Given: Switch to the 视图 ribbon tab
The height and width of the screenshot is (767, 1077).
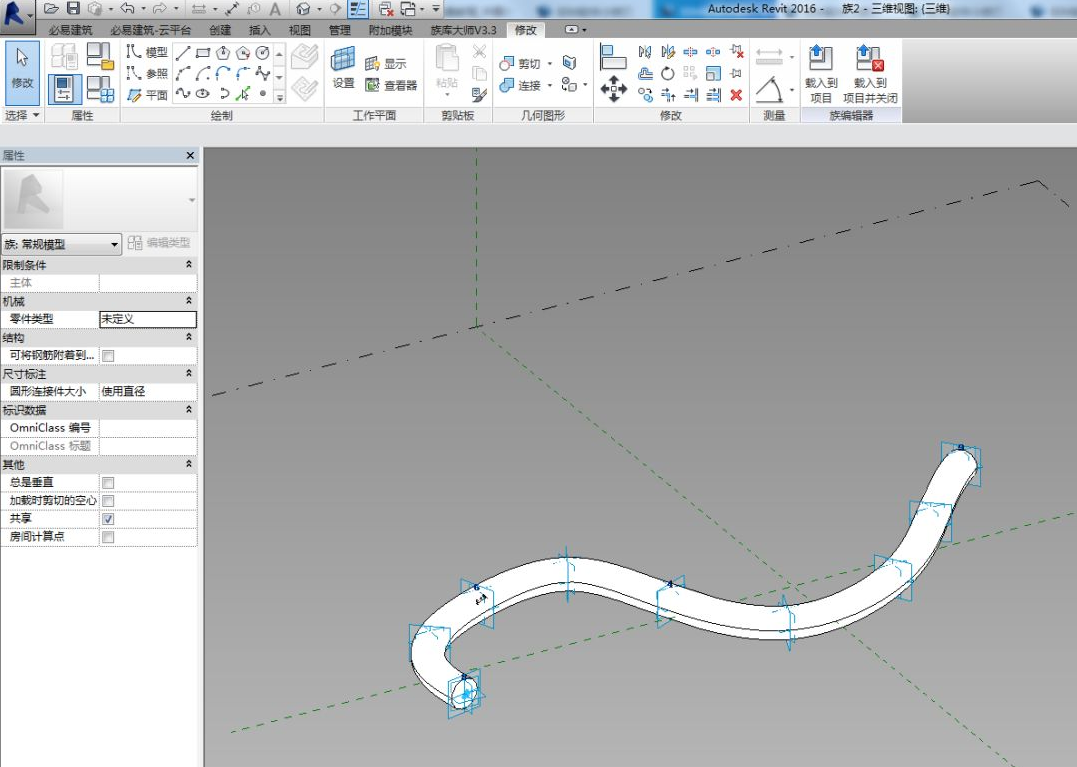Looking at the screenshot, I should point(299,30).
